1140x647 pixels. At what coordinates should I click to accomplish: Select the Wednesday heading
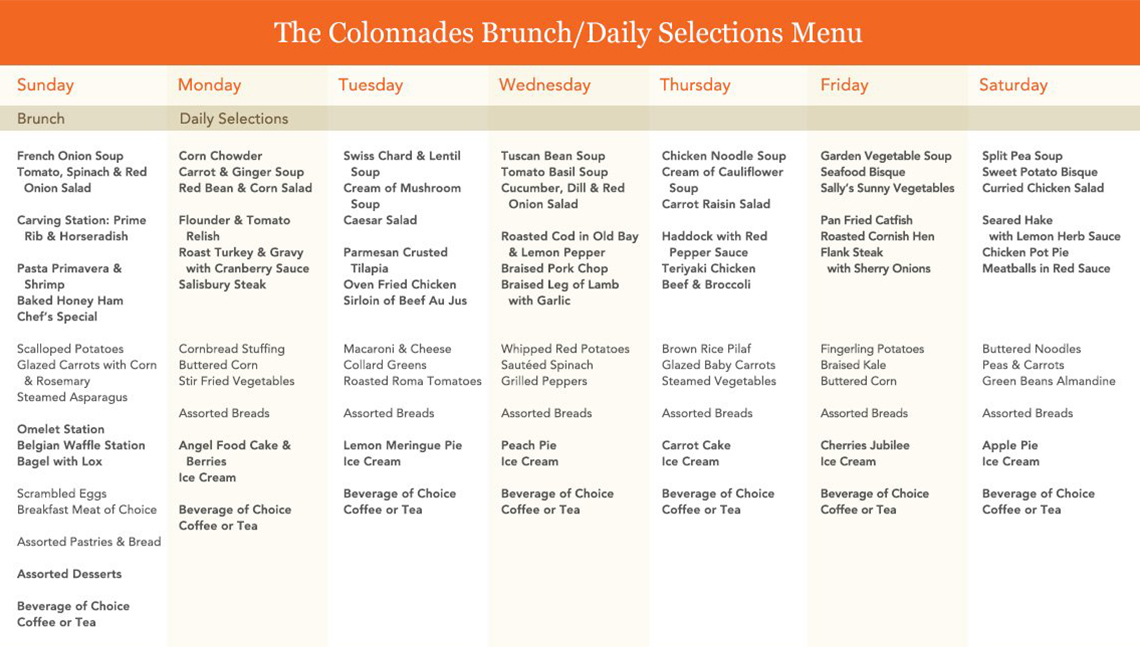tap(544, 85)
